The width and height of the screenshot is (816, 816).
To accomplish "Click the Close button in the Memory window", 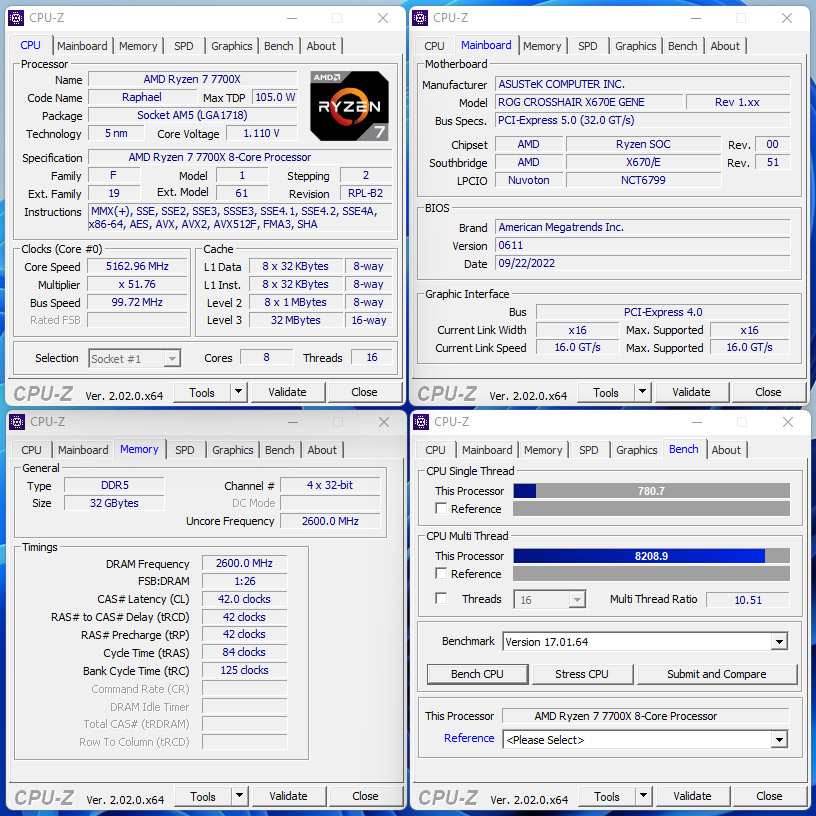I will coord(365,796).
